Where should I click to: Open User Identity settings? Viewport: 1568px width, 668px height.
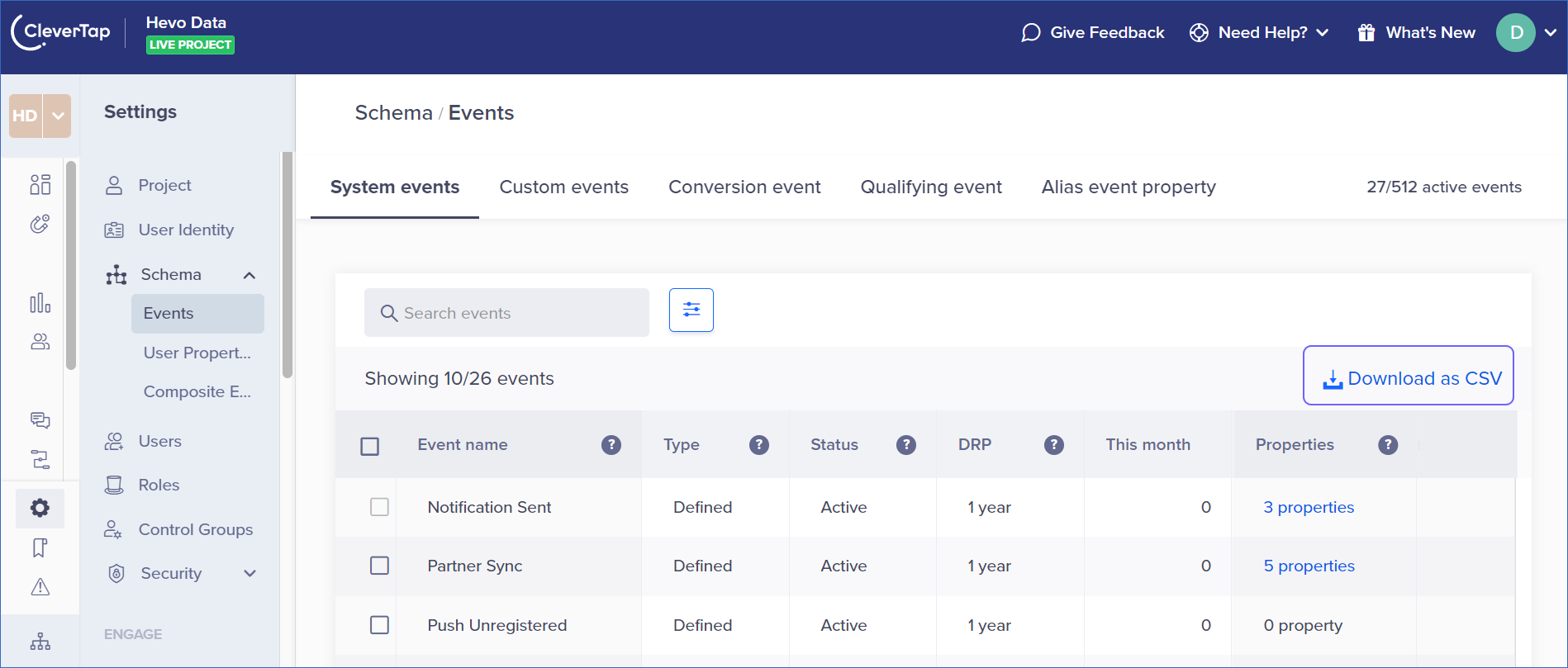186,230
